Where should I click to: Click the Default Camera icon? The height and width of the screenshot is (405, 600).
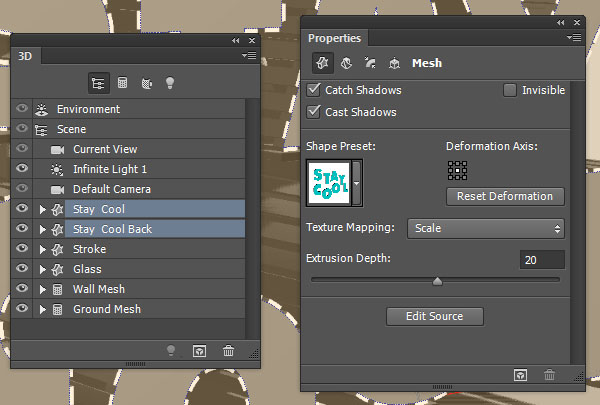(57, 189)
